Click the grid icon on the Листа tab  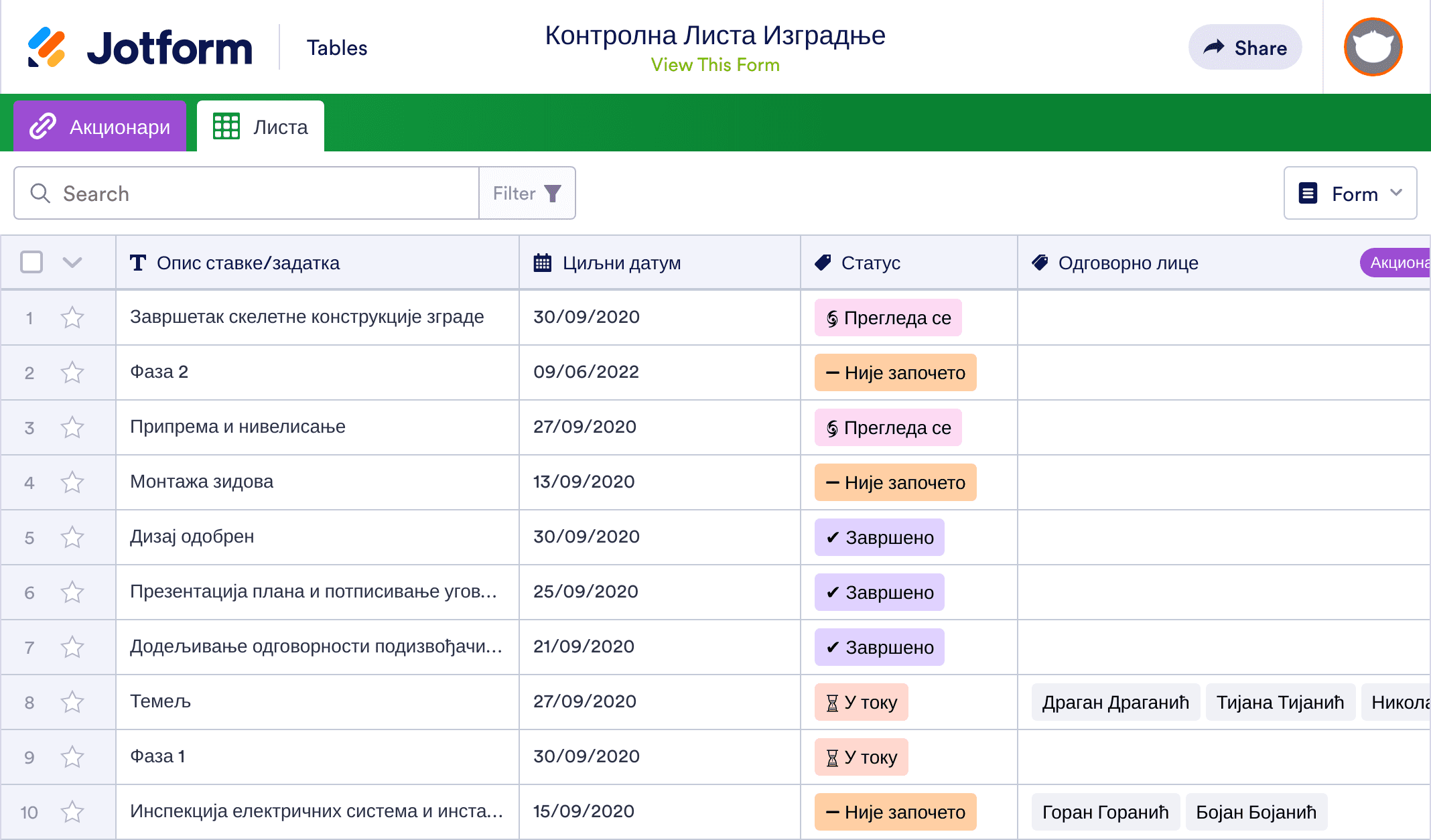226,125
